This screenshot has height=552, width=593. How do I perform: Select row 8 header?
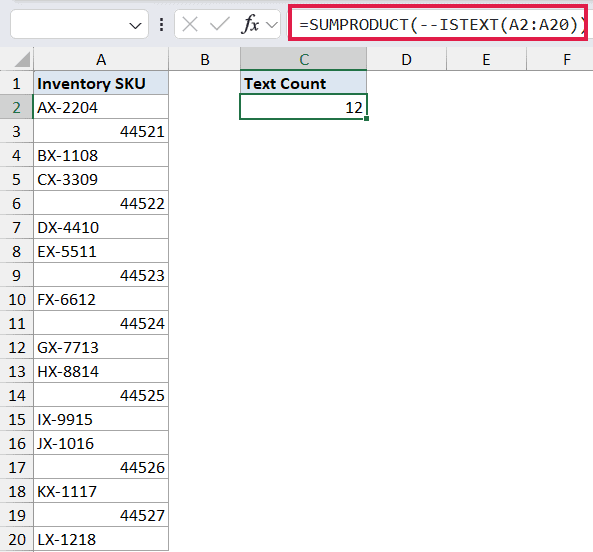(16, 251)
